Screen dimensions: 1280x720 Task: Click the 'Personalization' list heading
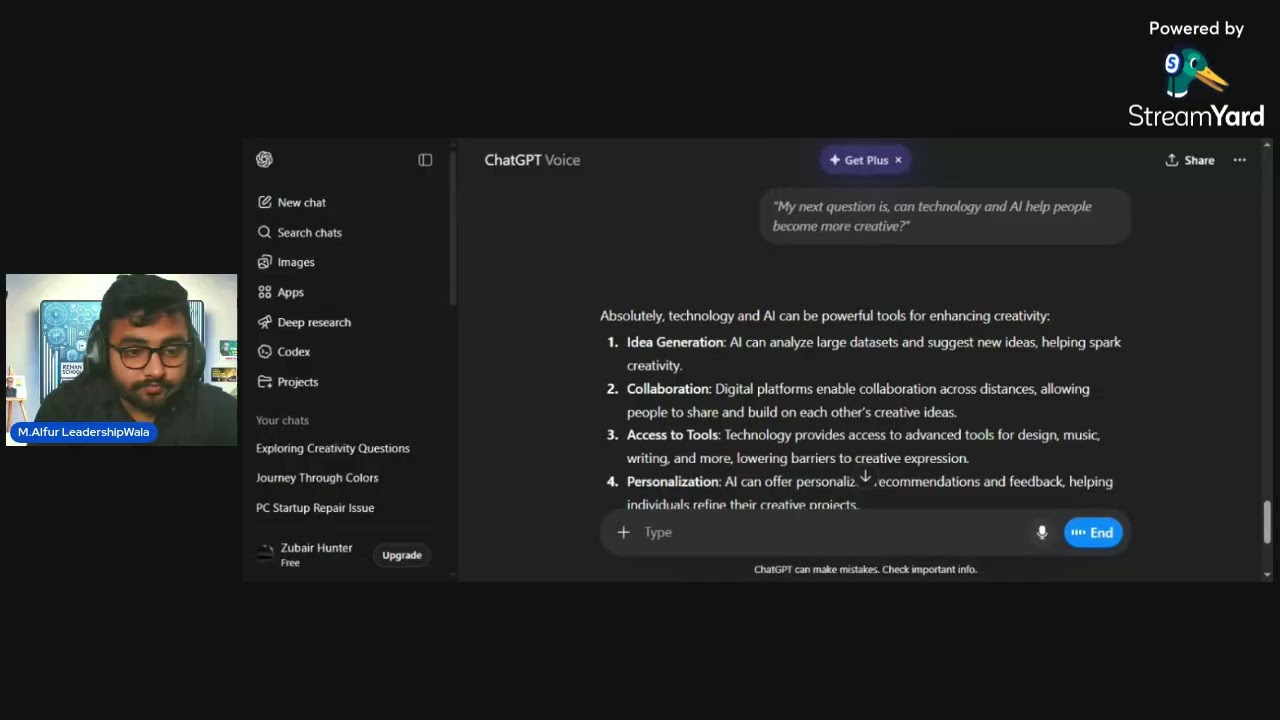(673, 482)
